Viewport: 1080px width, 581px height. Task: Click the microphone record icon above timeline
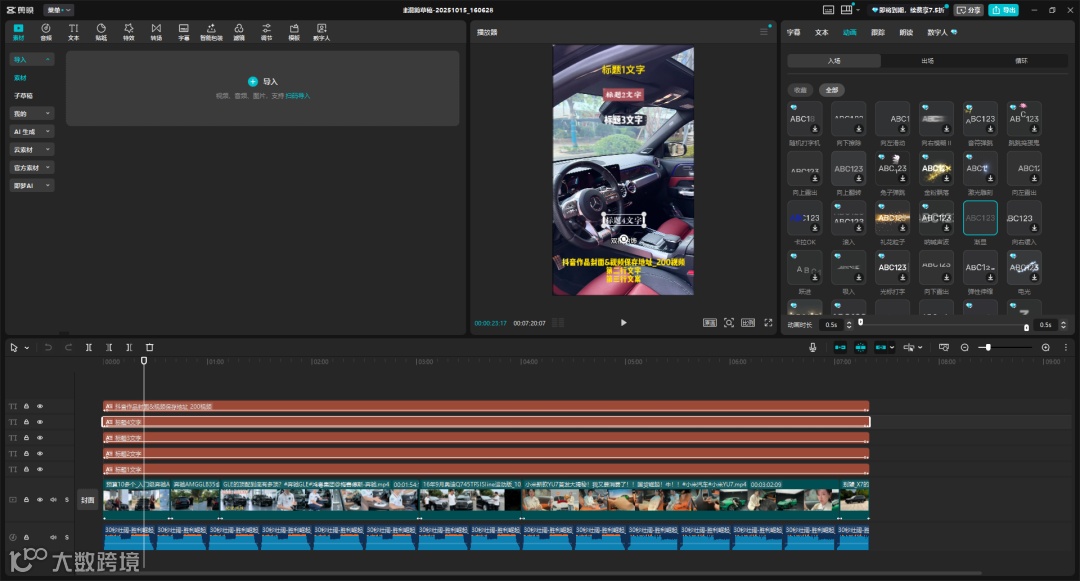tap(813, 347)
